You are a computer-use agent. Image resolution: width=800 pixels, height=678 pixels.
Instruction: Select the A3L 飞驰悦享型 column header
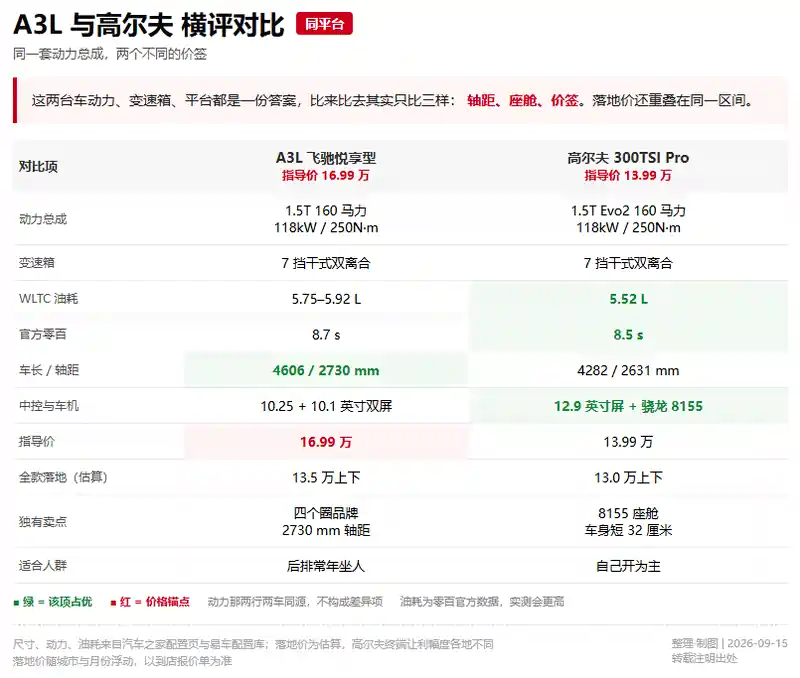pos(326,166)
